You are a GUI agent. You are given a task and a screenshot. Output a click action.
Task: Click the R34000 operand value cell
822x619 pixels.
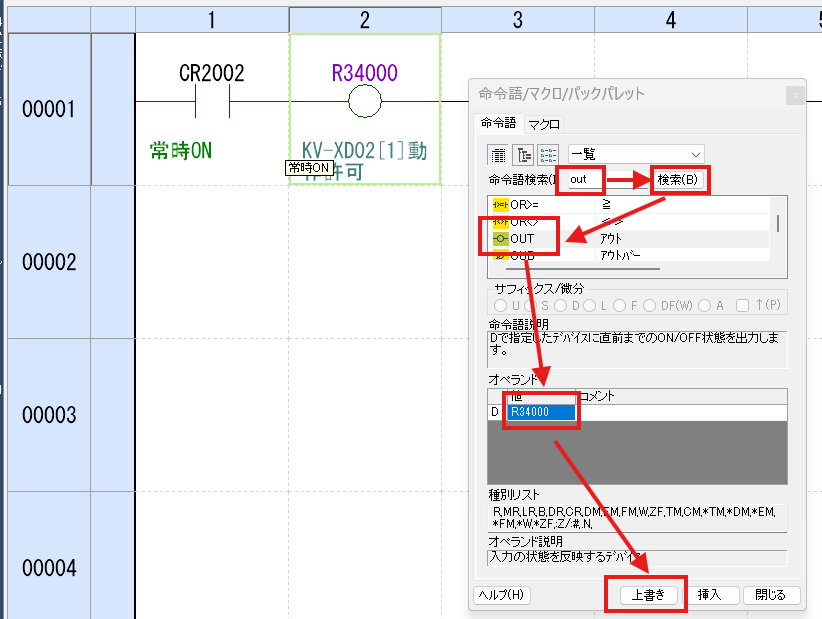540,410
